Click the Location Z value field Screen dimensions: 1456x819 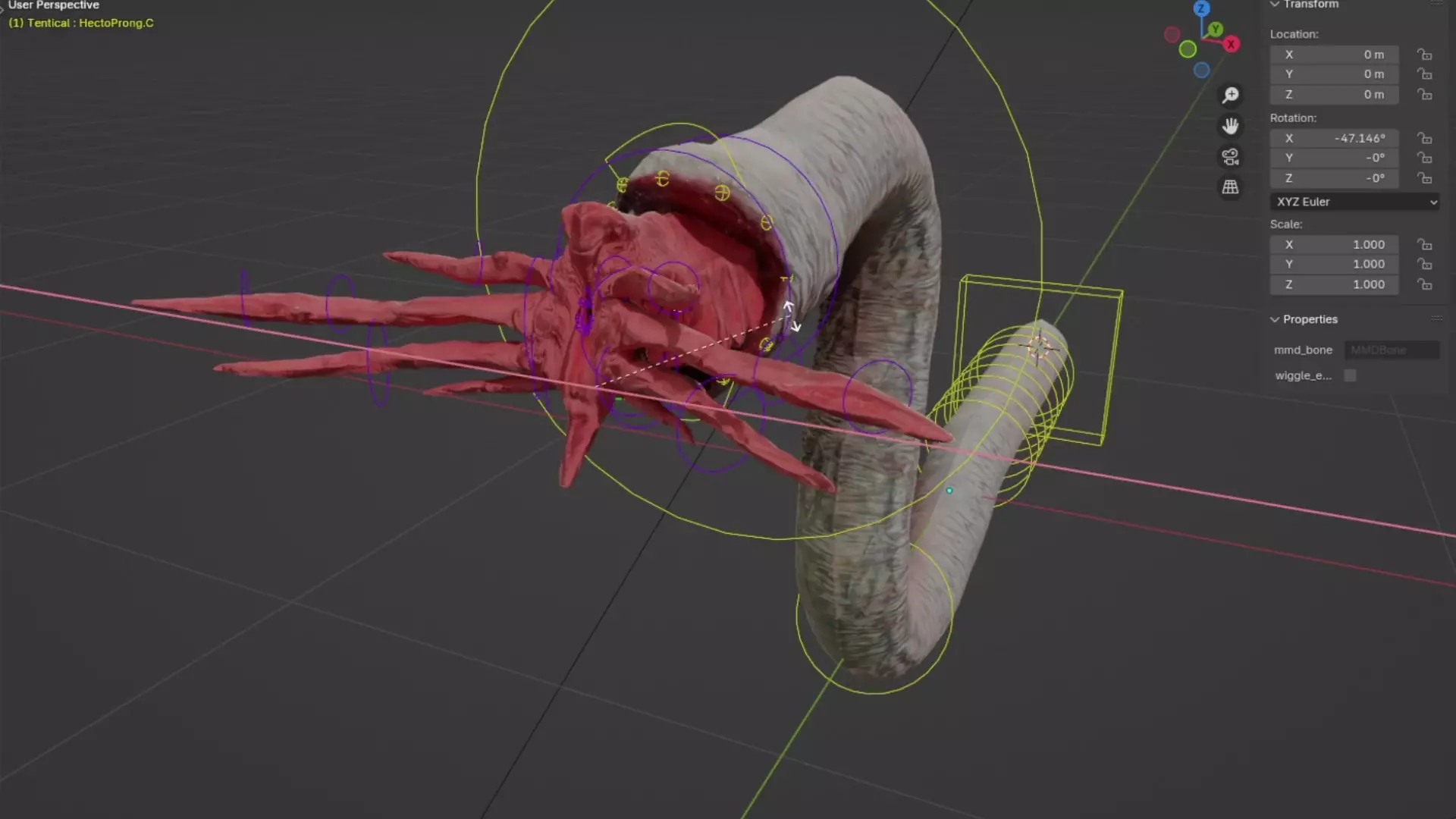1335,94
